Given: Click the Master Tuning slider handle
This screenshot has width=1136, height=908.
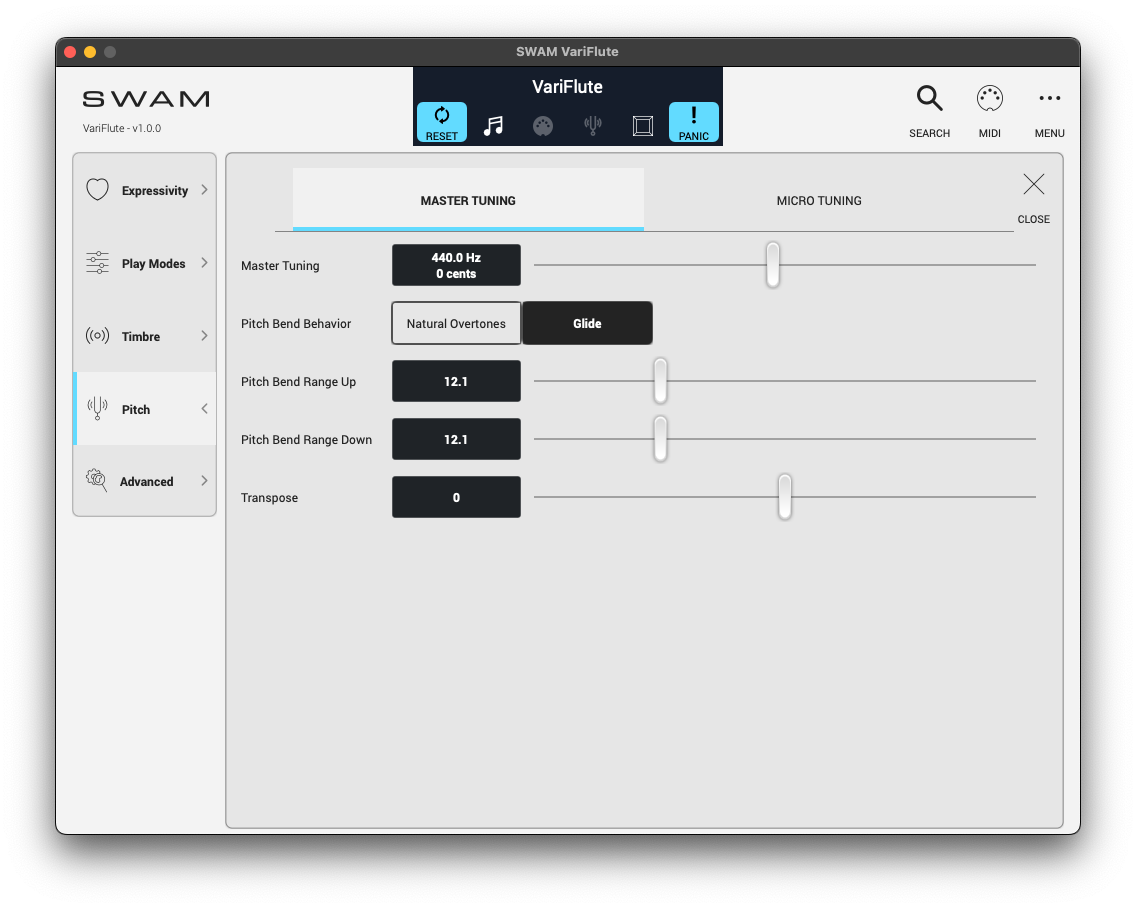Looking at the screenshot, I should pyautogui.click(x=773, y=265).
